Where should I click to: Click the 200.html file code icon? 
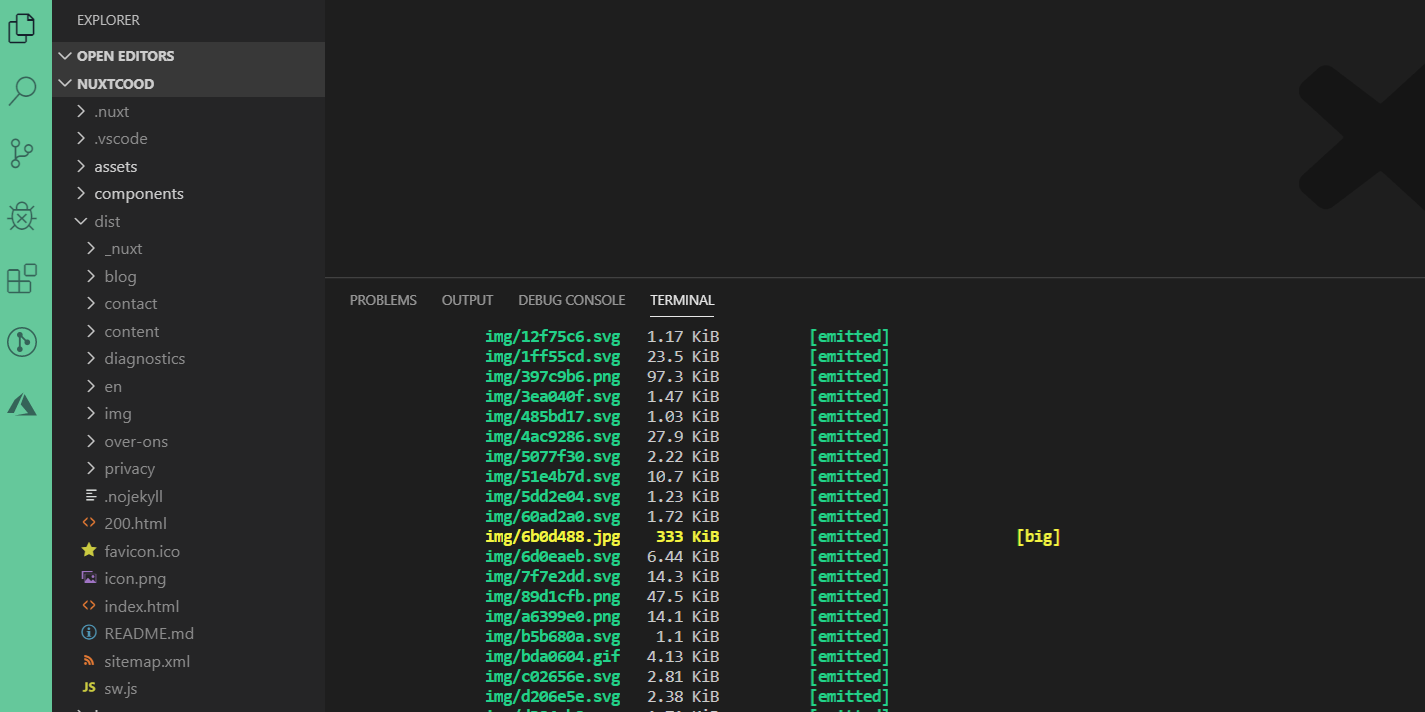[89, 523]
